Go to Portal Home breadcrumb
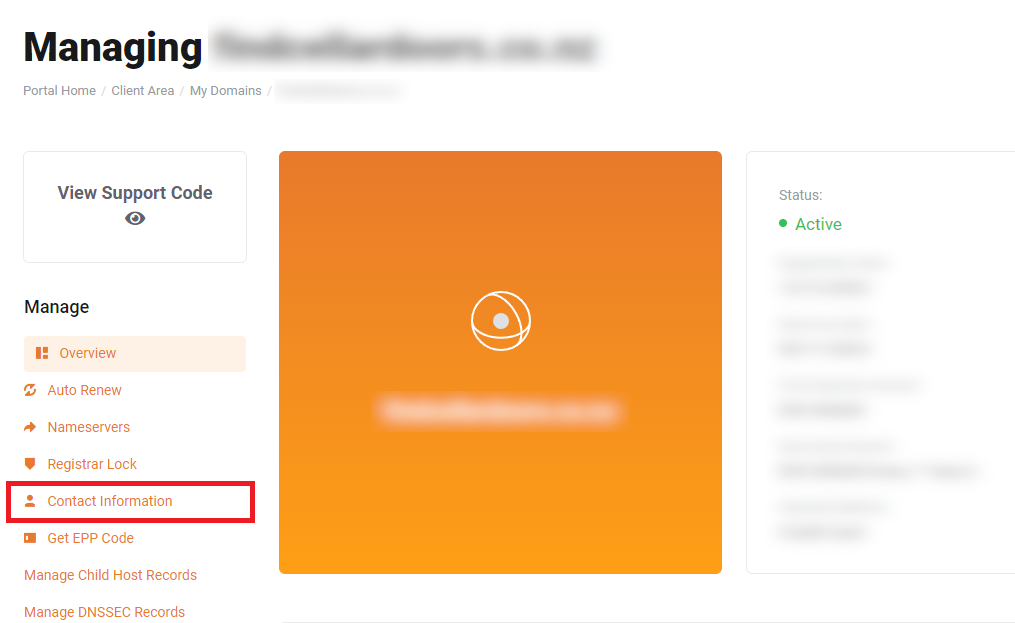 [60, 91]
